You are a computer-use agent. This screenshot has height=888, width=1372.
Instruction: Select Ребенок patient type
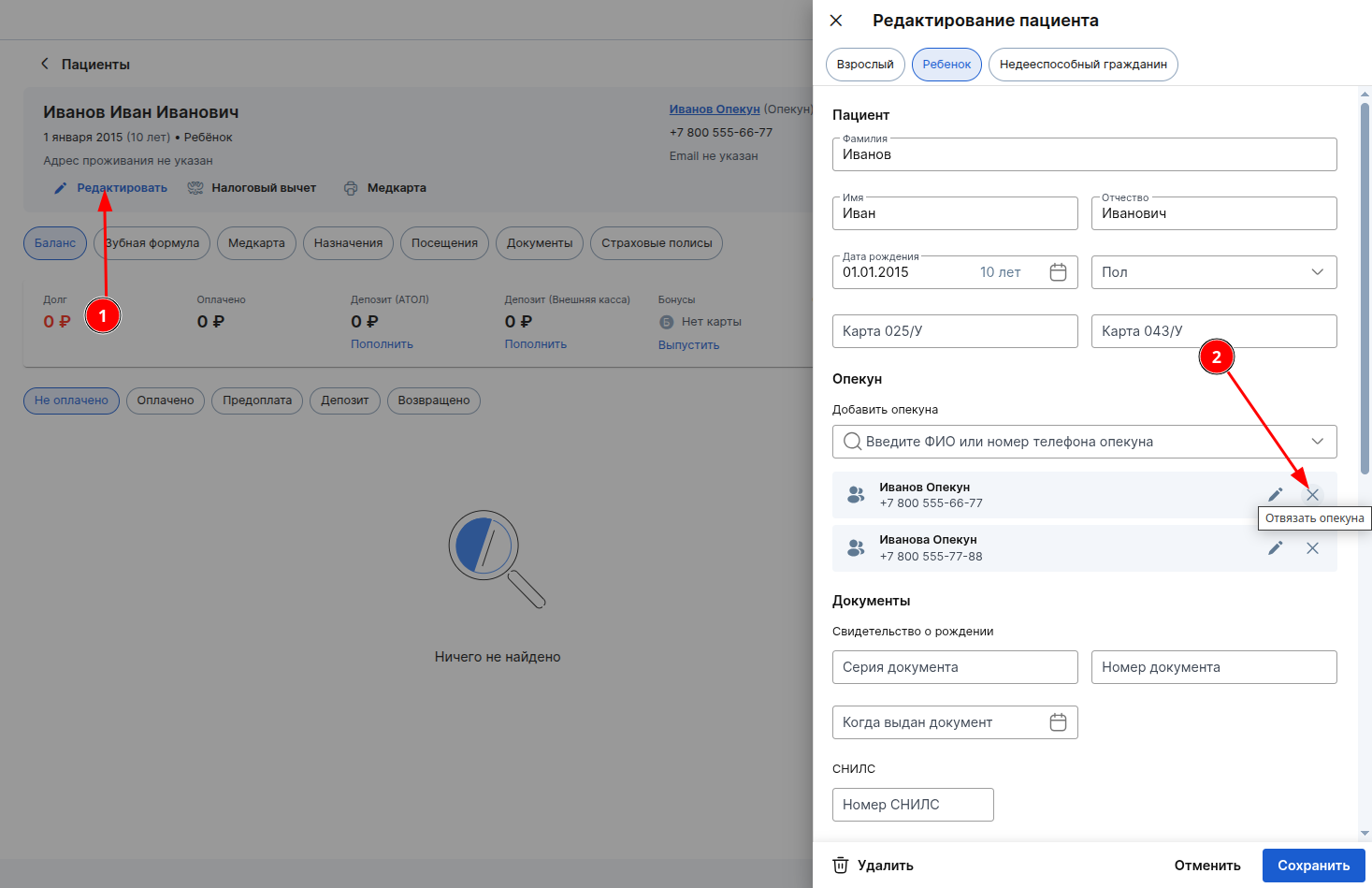[x=946, y=65]
